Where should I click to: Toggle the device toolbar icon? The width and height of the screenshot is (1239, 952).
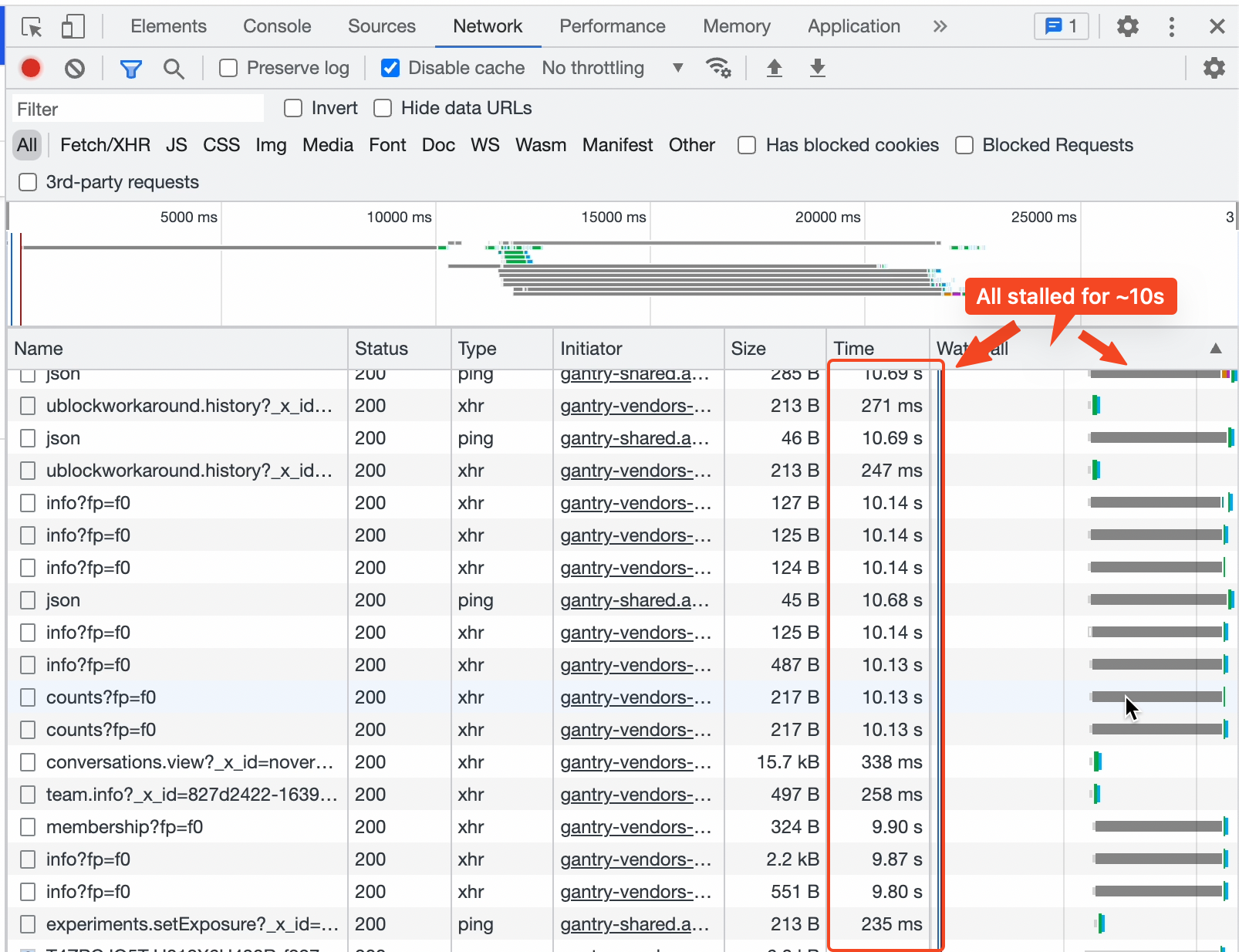(x=73, y=27)
